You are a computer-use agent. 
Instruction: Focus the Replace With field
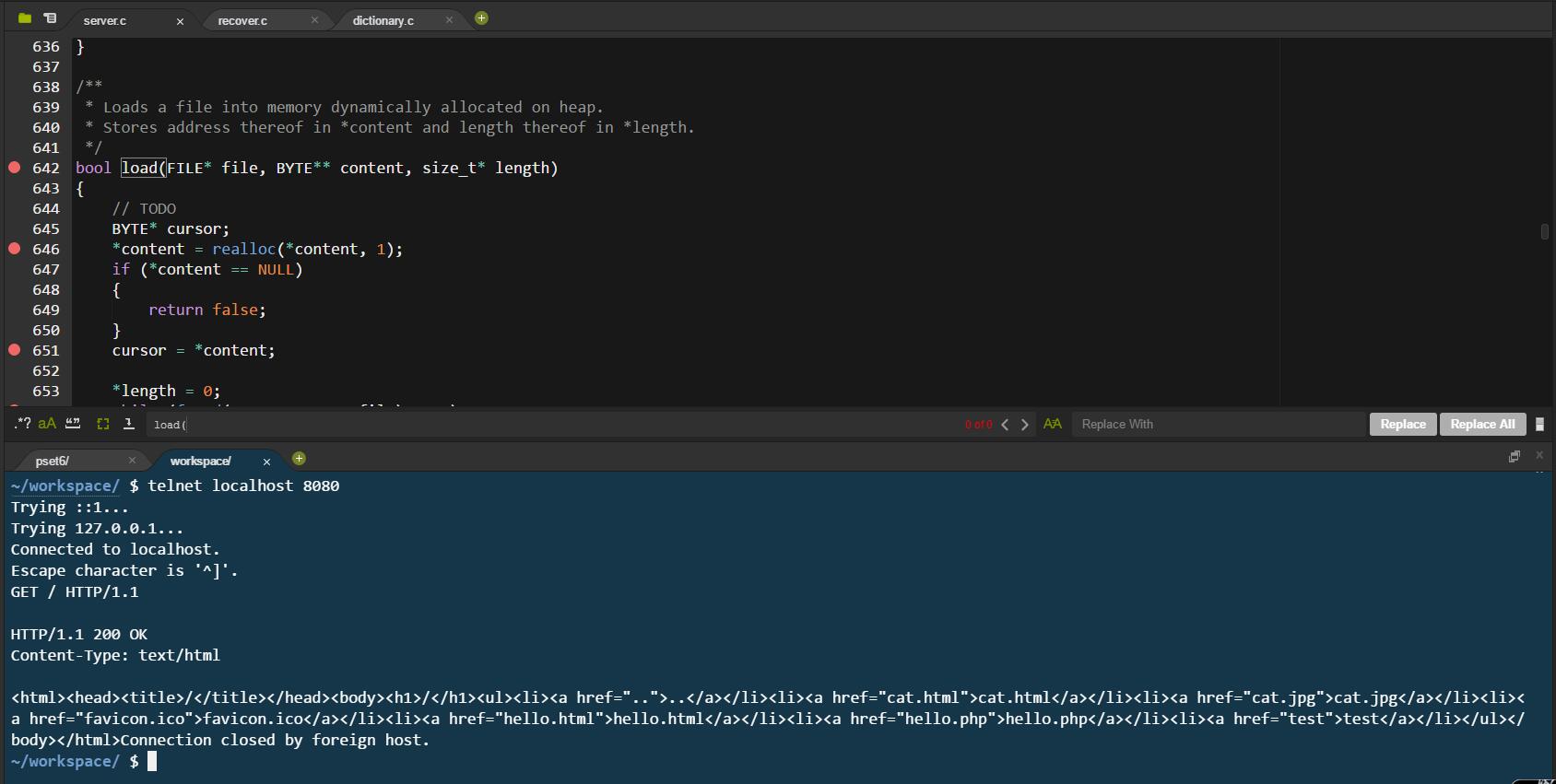[x=1219, y=424]
